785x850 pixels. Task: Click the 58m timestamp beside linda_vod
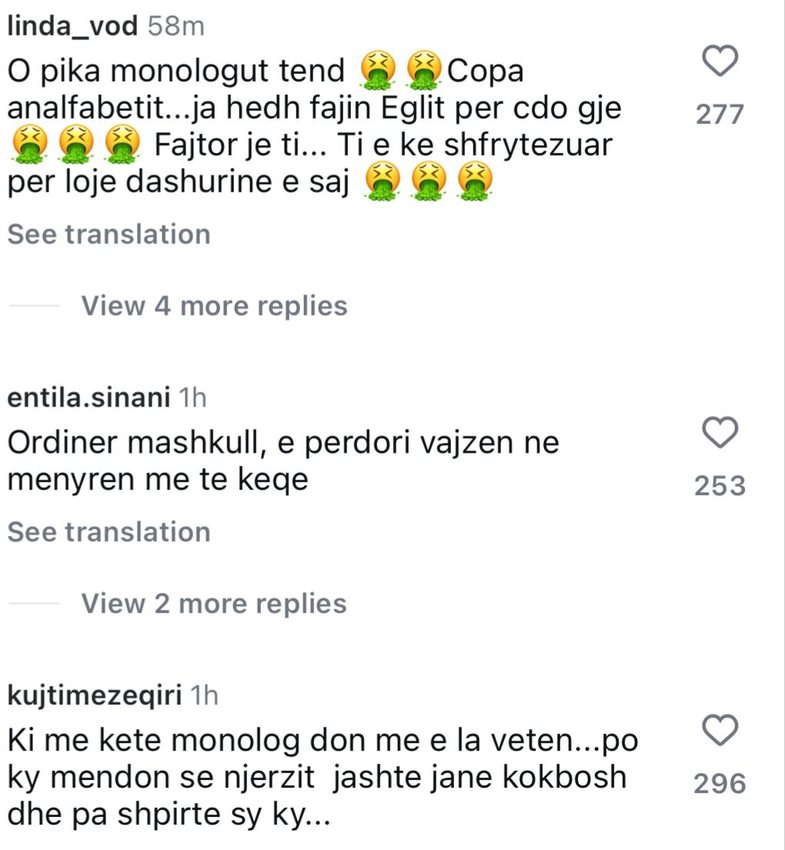pos(170,27)
